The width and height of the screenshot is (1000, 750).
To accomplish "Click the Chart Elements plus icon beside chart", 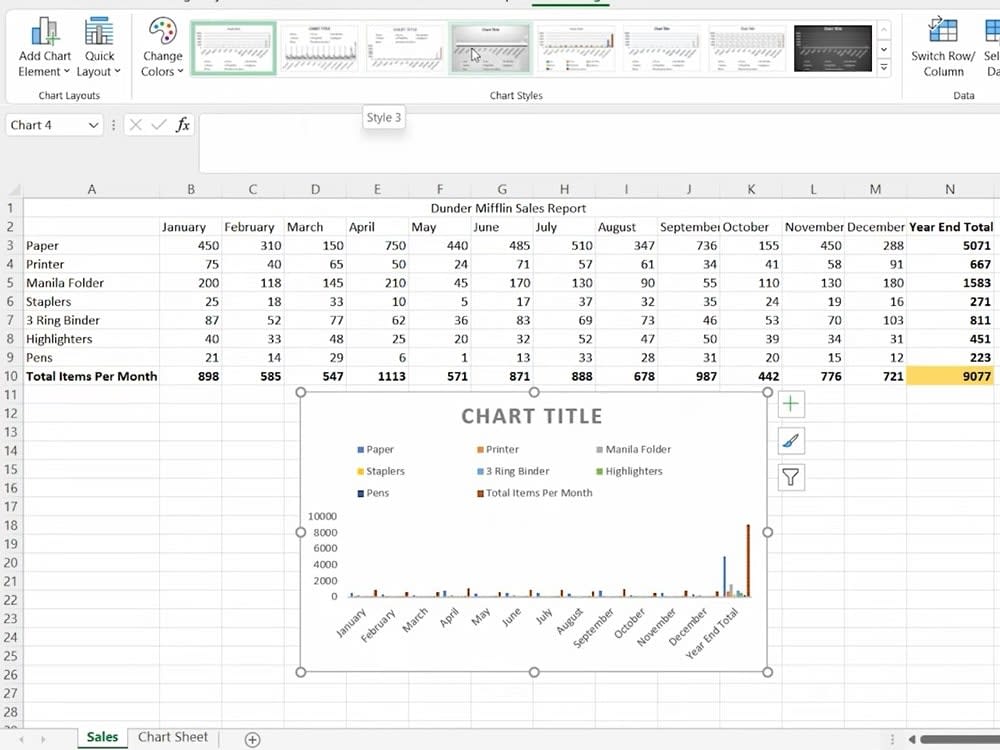I will coord(791,404).
